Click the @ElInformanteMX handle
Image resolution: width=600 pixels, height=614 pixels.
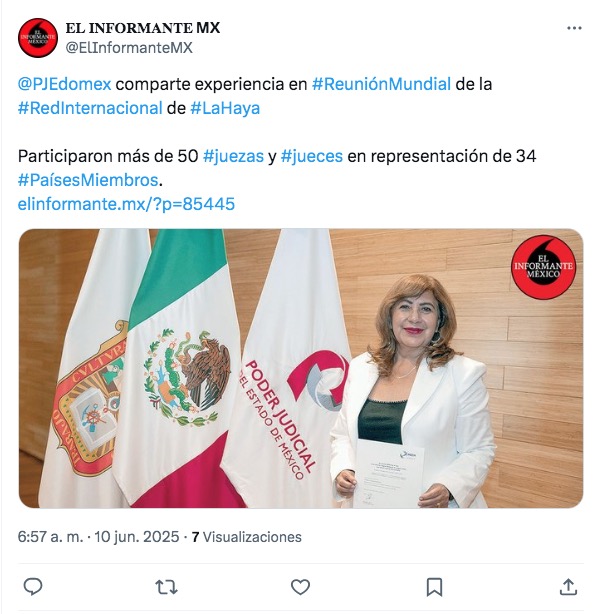pos(129,48)
